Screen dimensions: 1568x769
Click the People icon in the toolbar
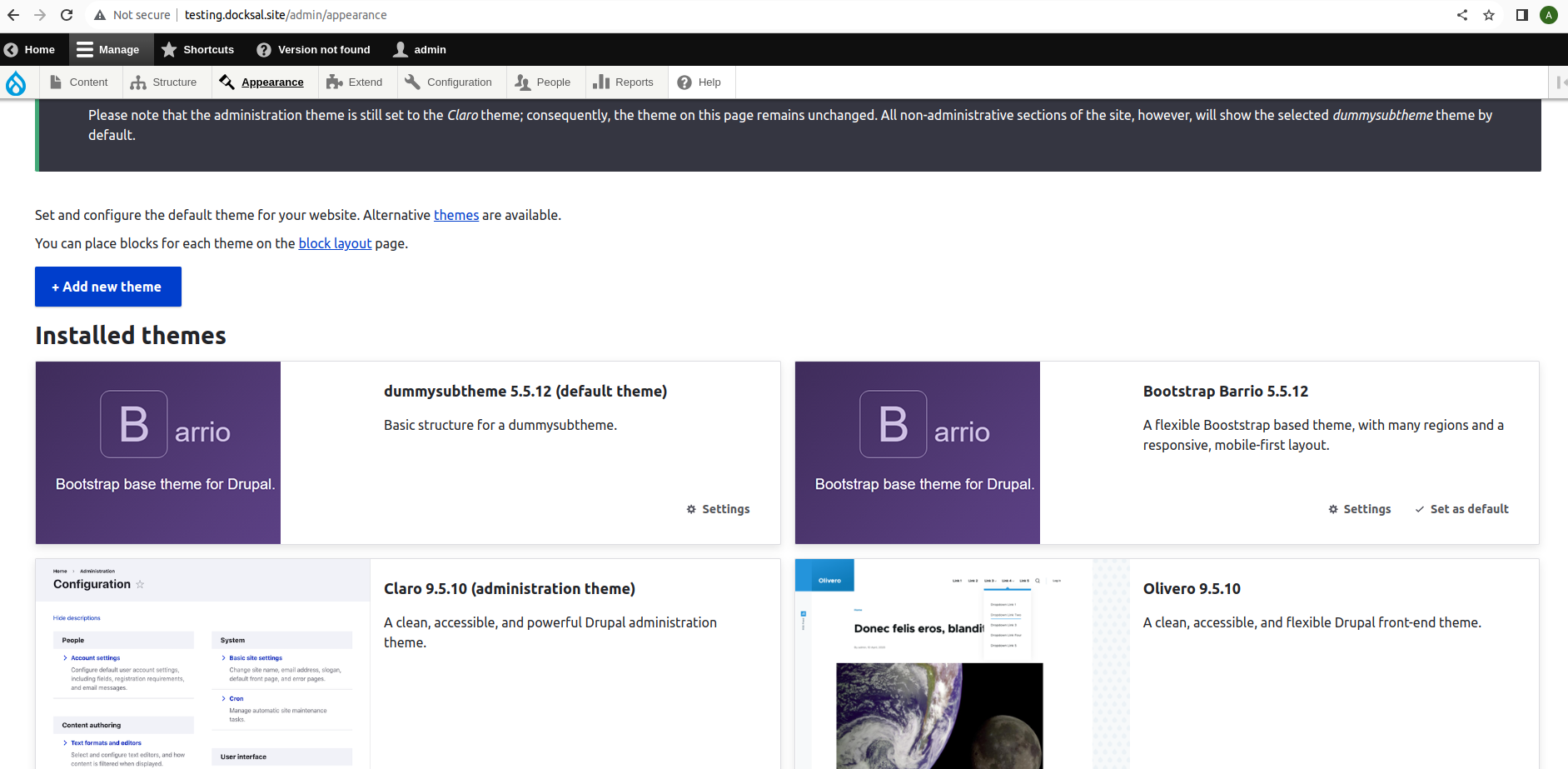click(x=522, y=82)
